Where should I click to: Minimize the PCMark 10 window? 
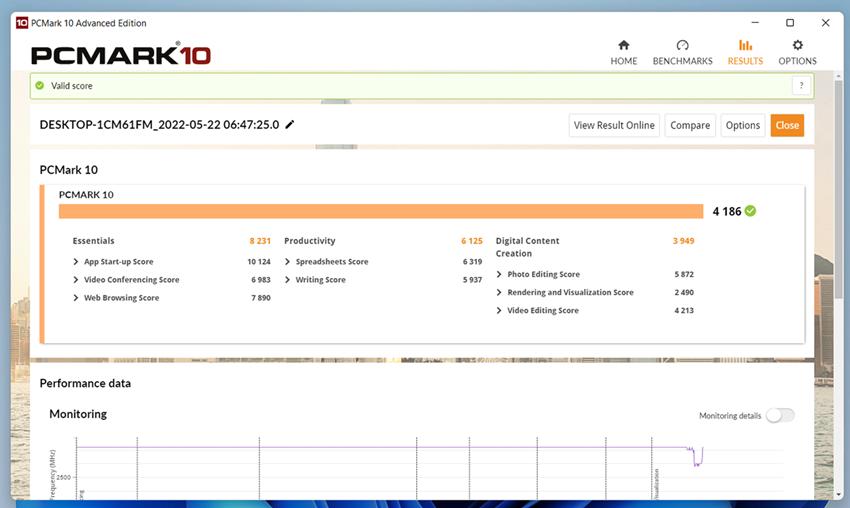coord(755,23)
